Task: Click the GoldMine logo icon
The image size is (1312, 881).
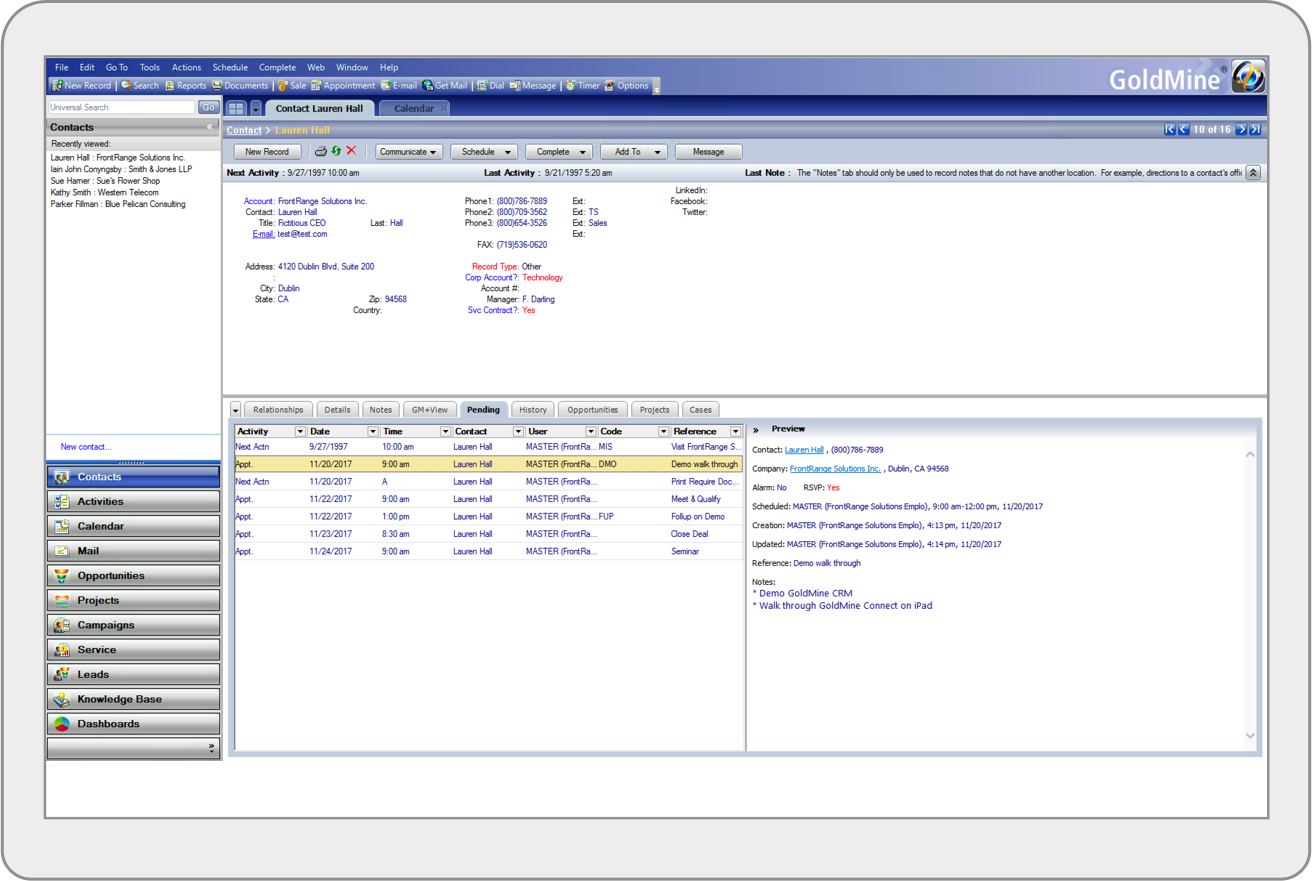Action: [1248, 76]
